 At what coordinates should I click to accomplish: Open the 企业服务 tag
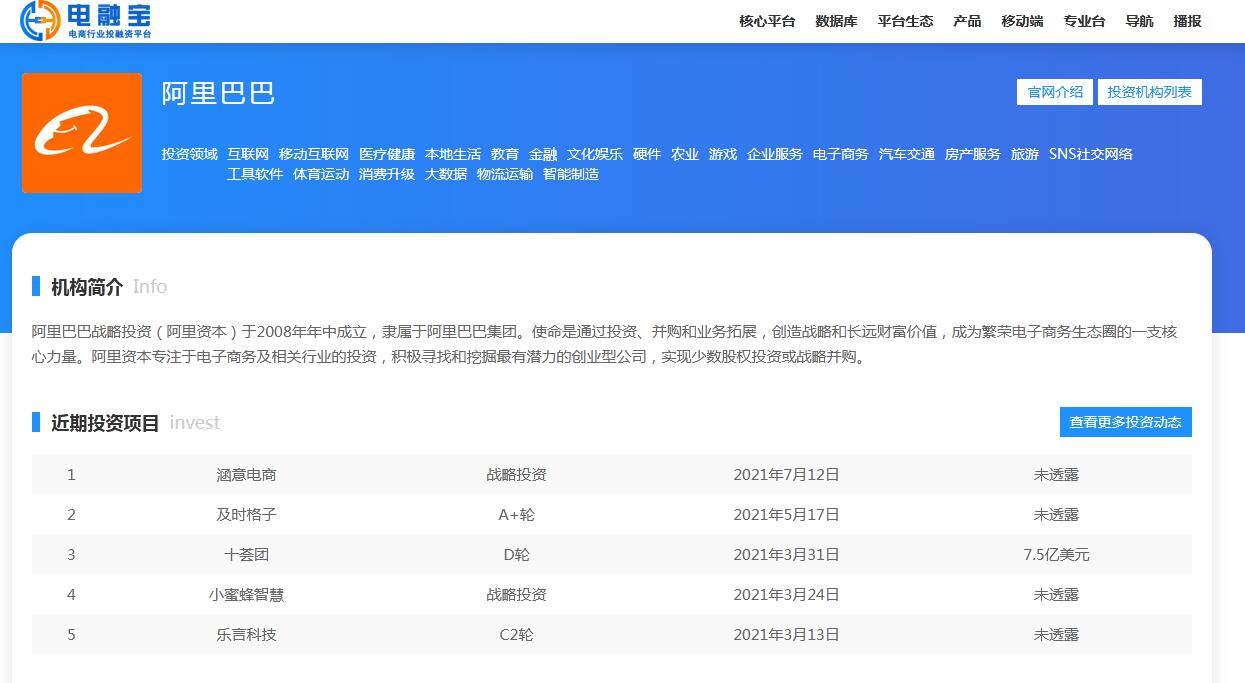[x=775, y=154]
